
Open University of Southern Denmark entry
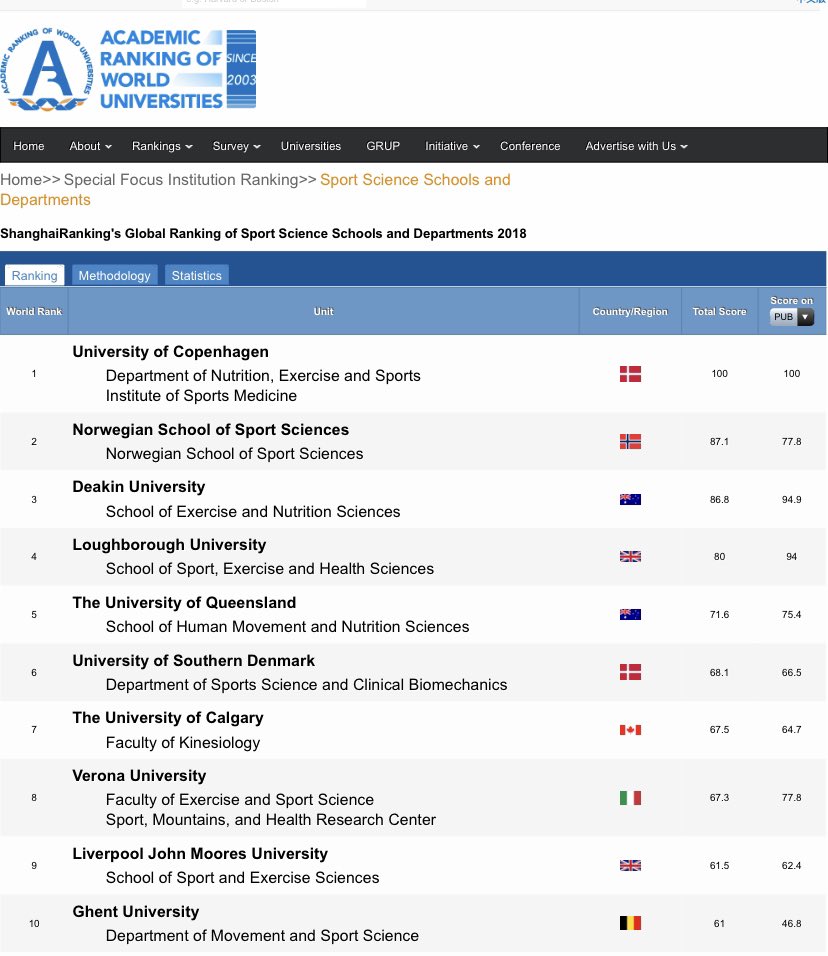193,660
